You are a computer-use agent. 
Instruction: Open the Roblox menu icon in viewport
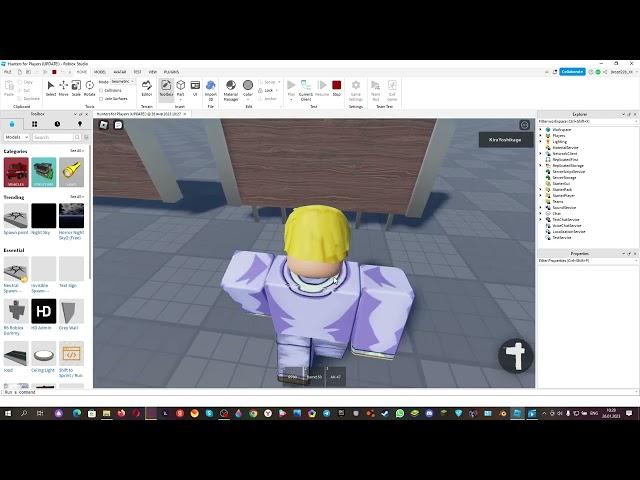tap(104, 125)
